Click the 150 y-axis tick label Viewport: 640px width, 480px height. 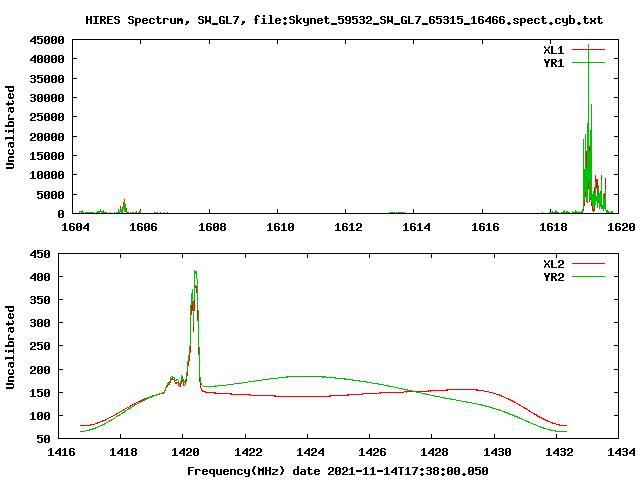[40, 393]
